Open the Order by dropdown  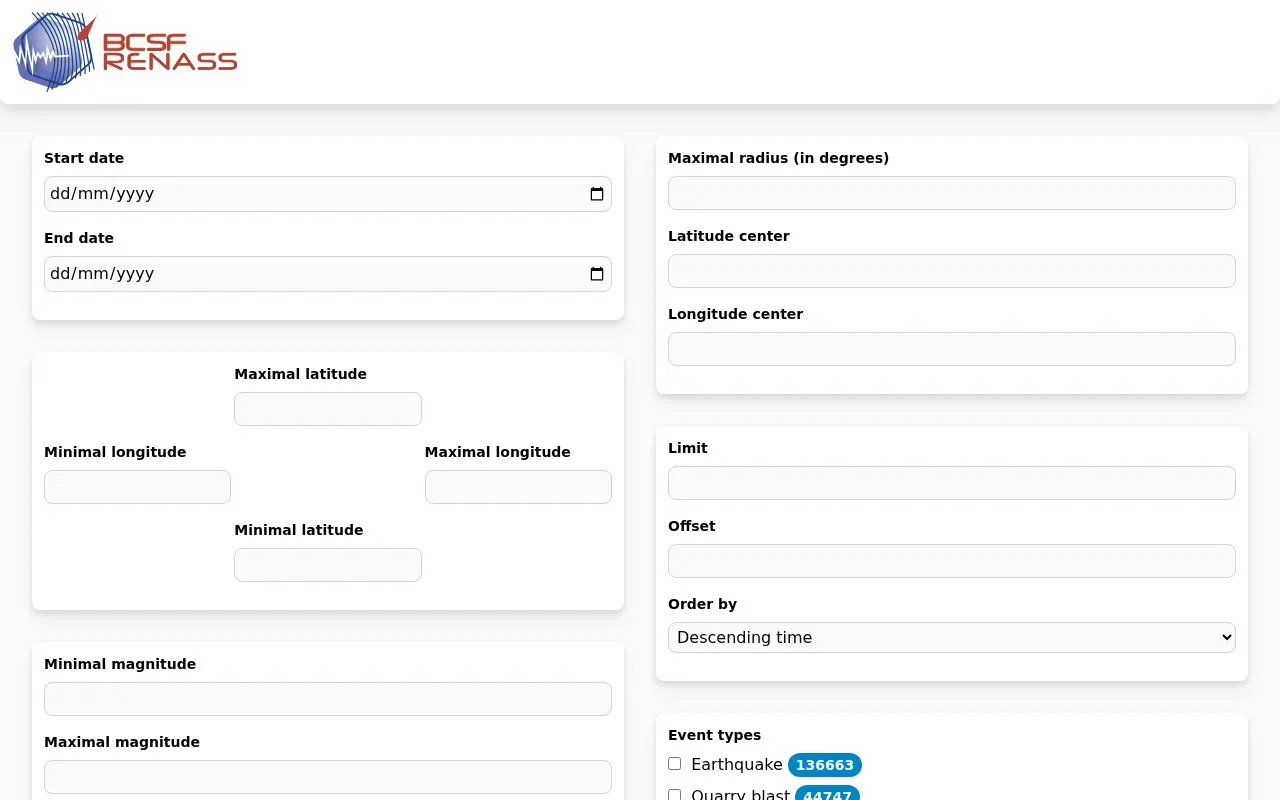click(952, 638)
